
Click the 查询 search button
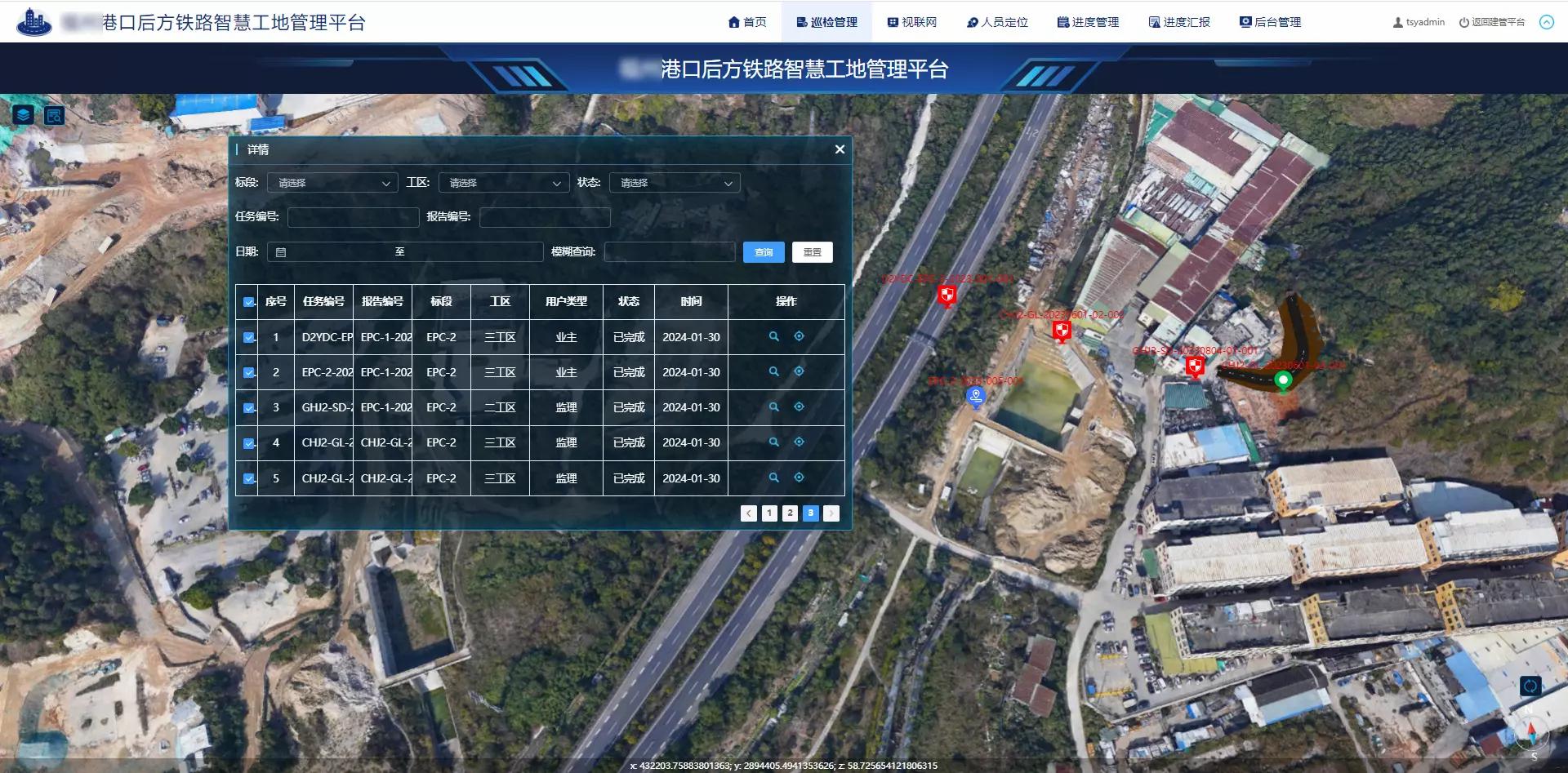(764, 251)
